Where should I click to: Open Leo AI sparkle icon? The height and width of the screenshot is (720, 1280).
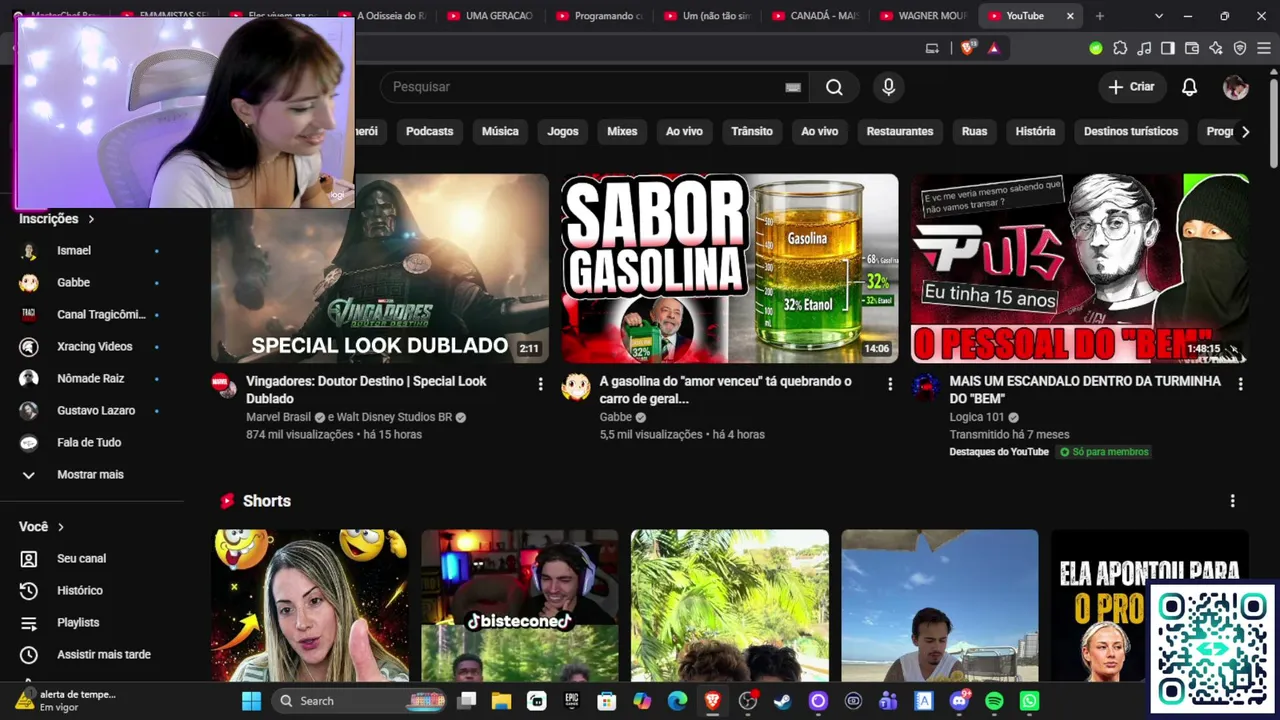(1215, 48)
